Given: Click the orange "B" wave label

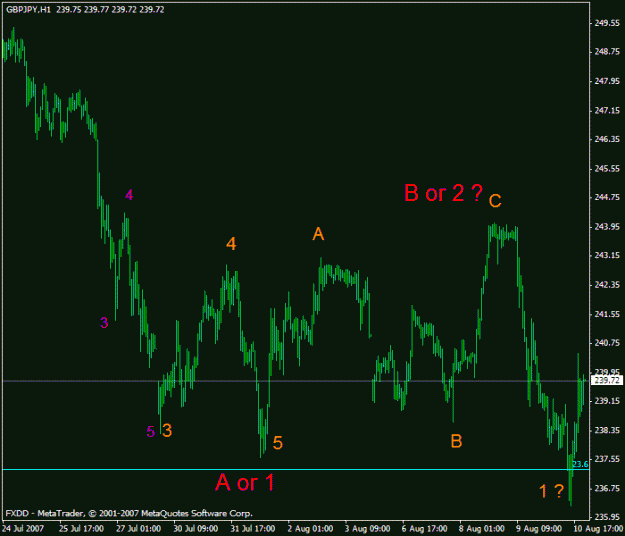Looking at the screenshot, I should coord(456,442).
